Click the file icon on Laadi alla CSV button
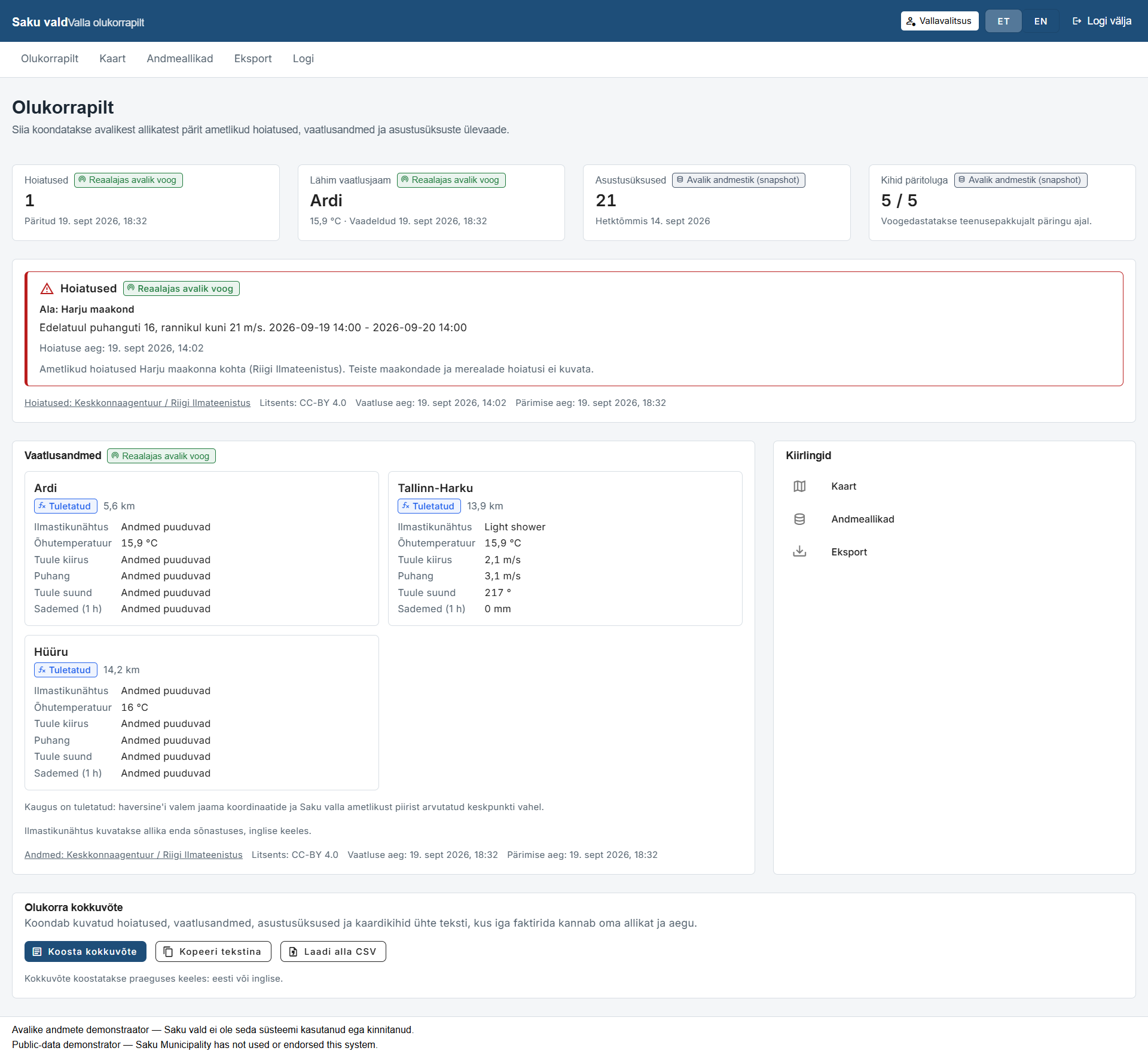Image resolution: width=1148 pixels, height=1057 pixels. [x=293, y=952]
